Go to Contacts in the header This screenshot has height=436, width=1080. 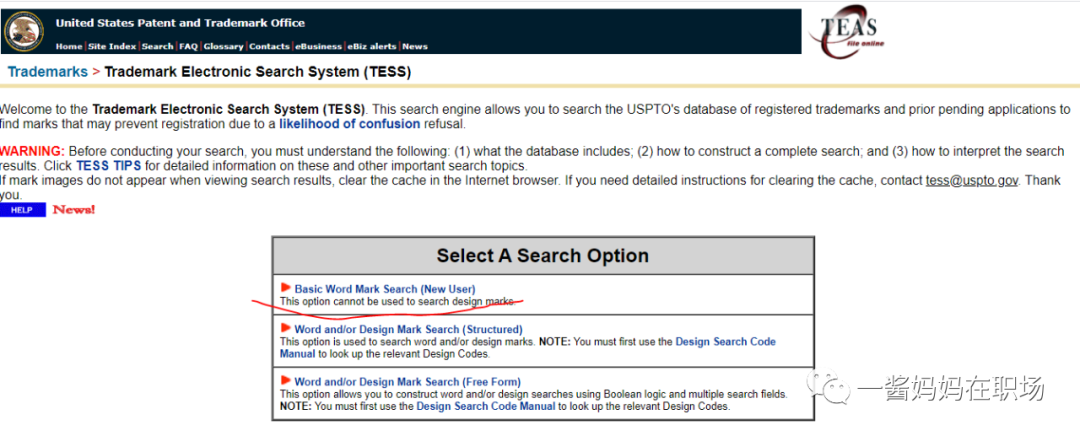coord(269,47)
